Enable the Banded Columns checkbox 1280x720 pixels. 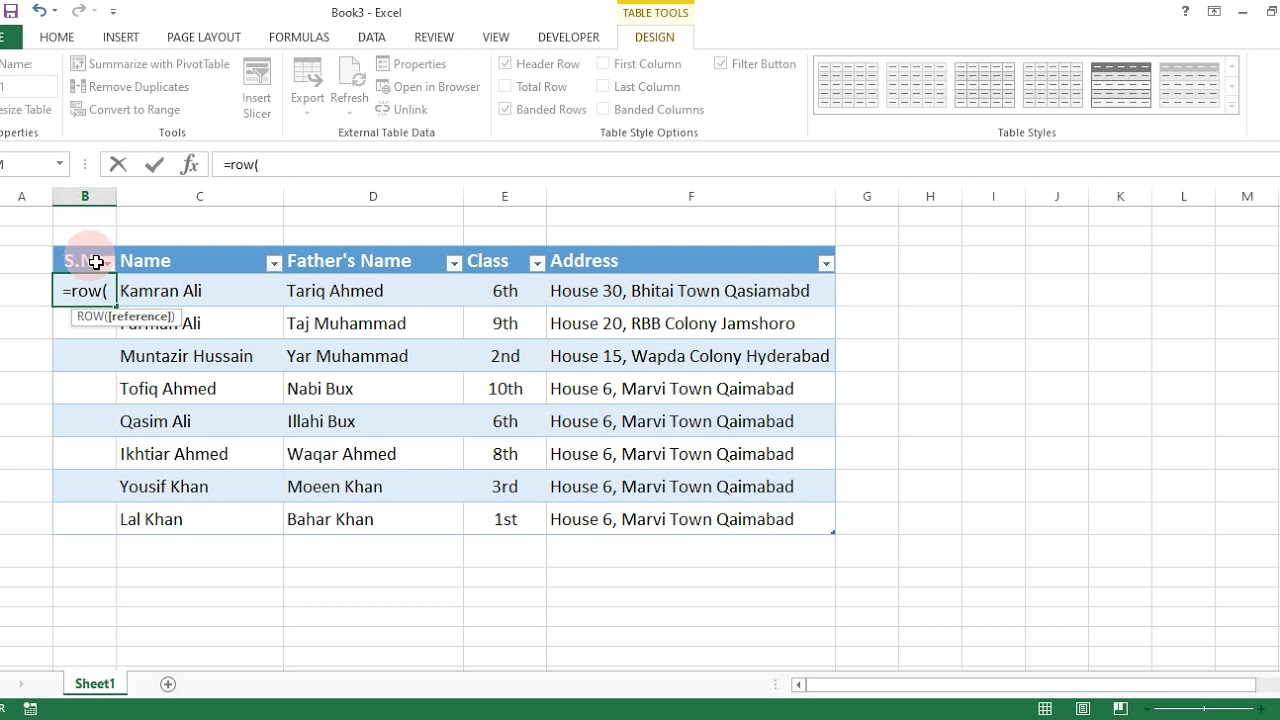(x=603, y=109)
